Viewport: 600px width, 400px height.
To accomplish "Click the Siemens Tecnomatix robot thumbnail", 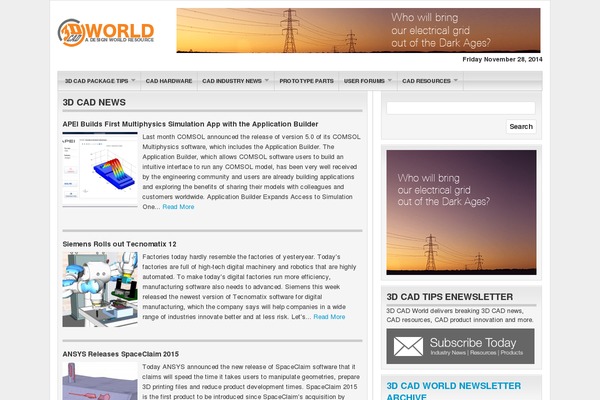I will 100,289.
